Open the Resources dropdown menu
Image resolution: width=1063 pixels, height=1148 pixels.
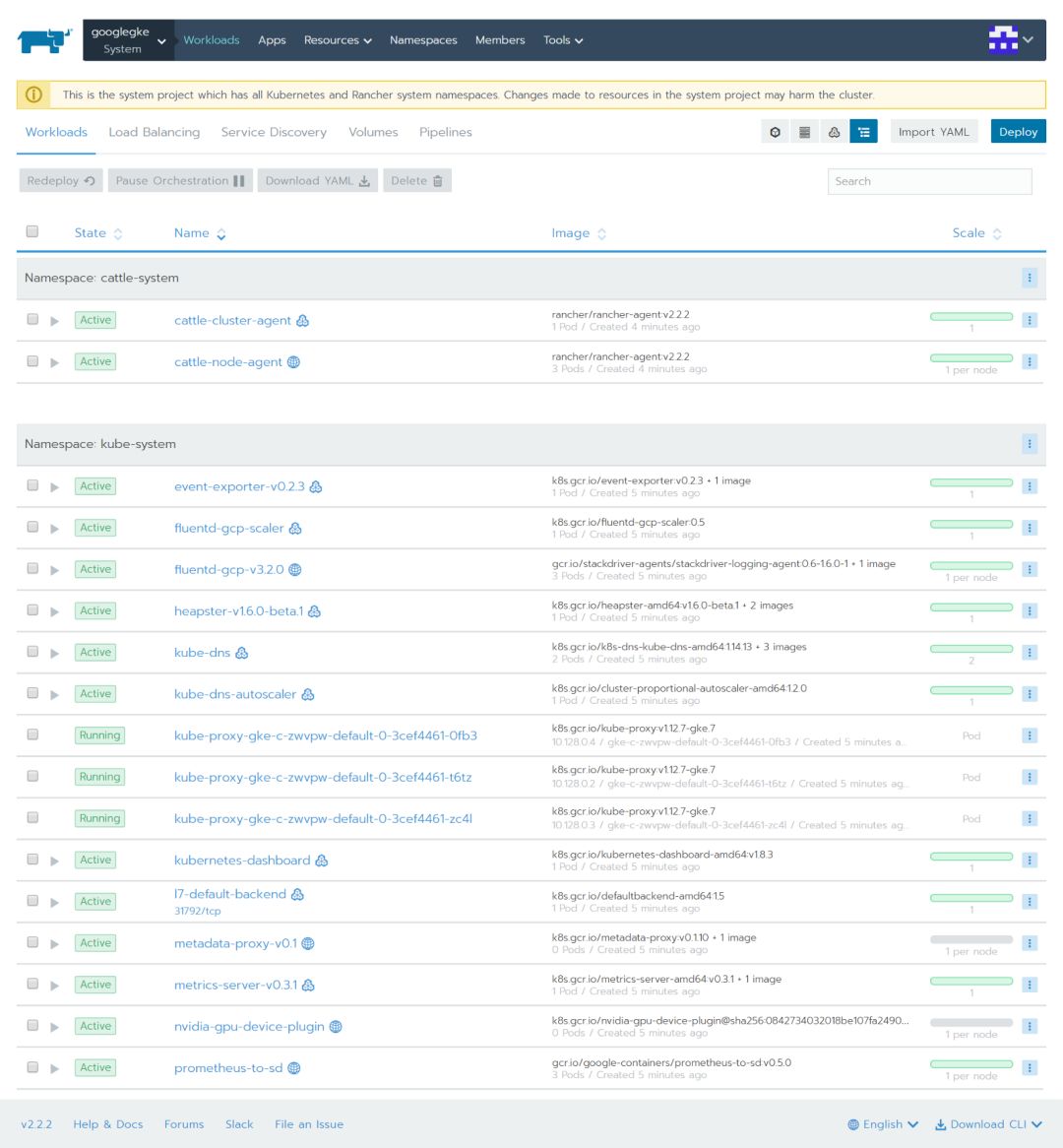pos(338,40)
